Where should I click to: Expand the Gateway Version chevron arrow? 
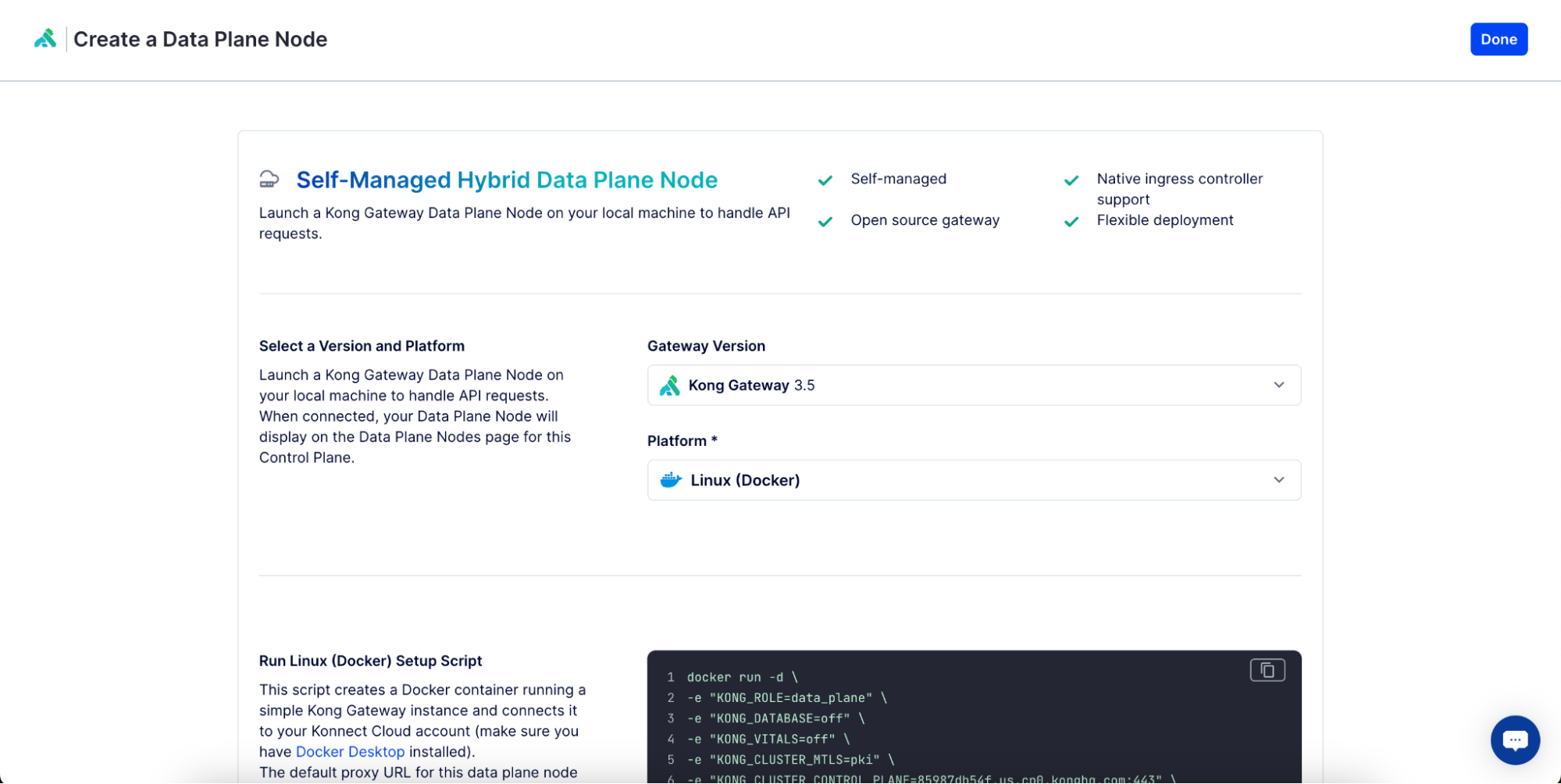coord(1278,385)
